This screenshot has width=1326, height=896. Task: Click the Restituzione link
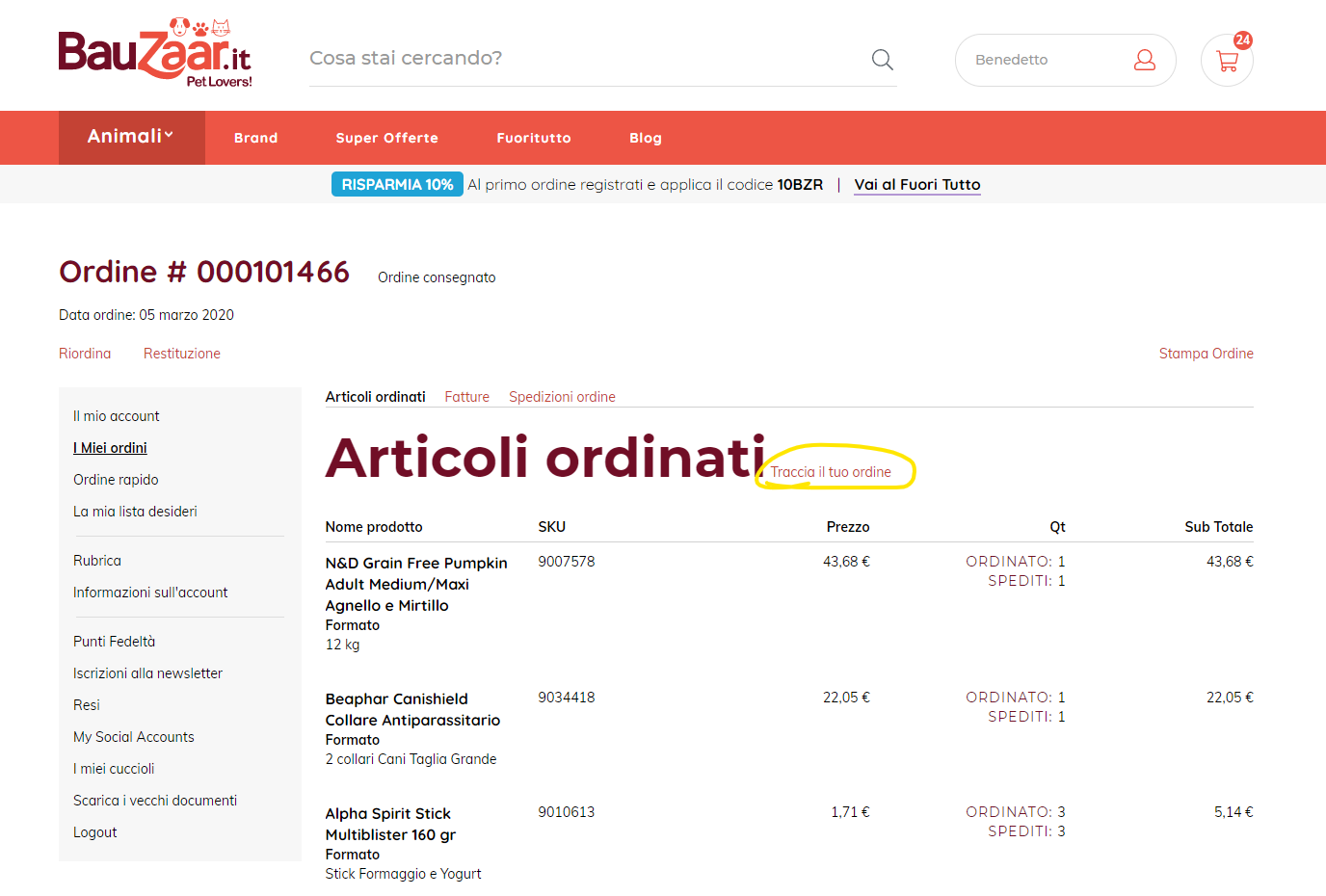pos(182,354)
